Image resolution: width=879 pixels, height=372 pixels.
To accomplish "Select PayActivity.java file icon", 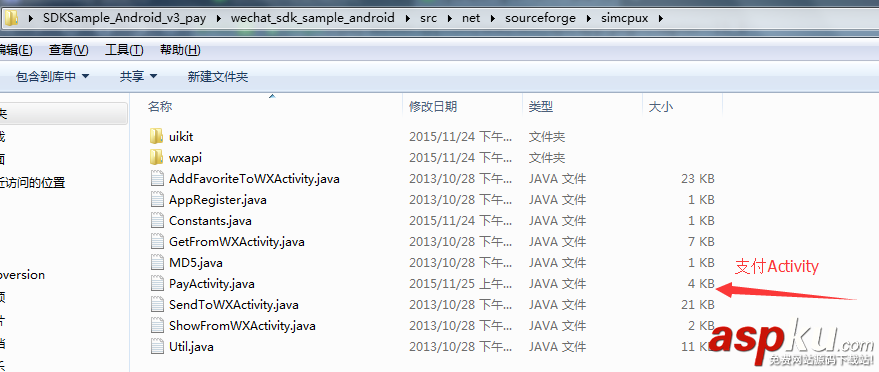I will point(157,283).
